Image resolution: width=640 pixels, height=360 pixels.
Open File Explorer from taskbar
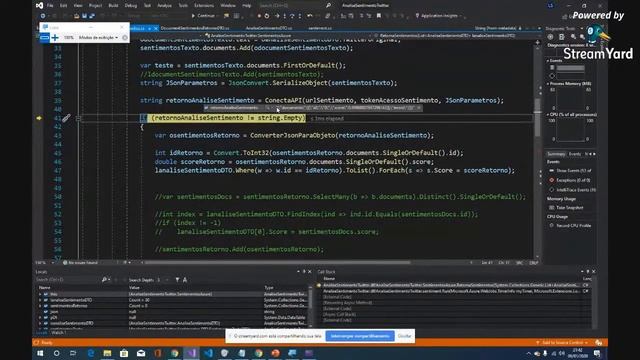tap(107, 353)
